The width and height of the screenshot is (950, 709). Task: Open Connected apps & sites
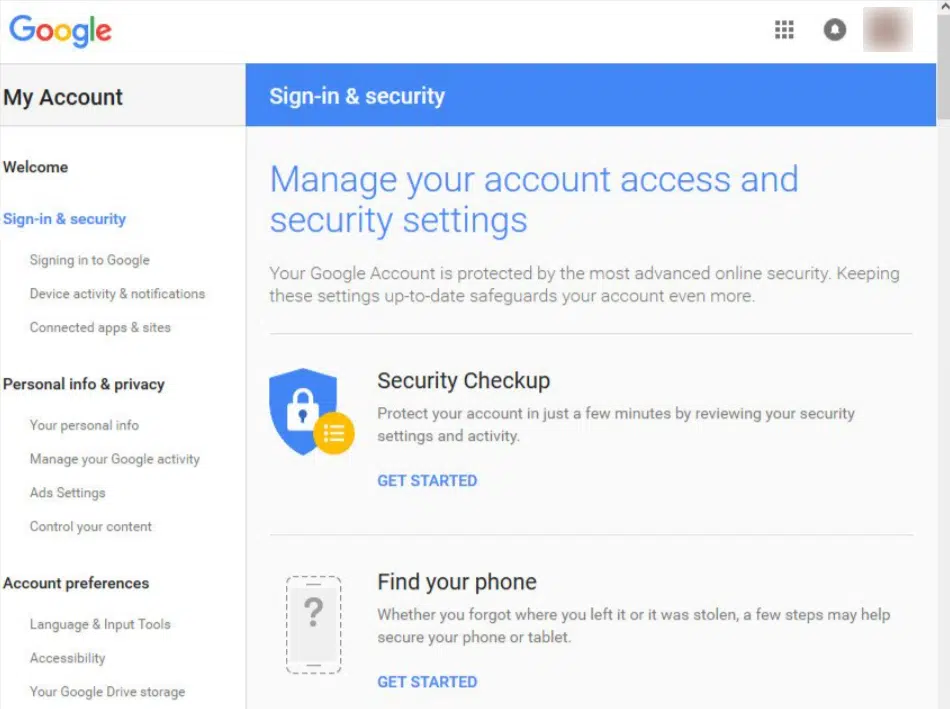(100, 327)
